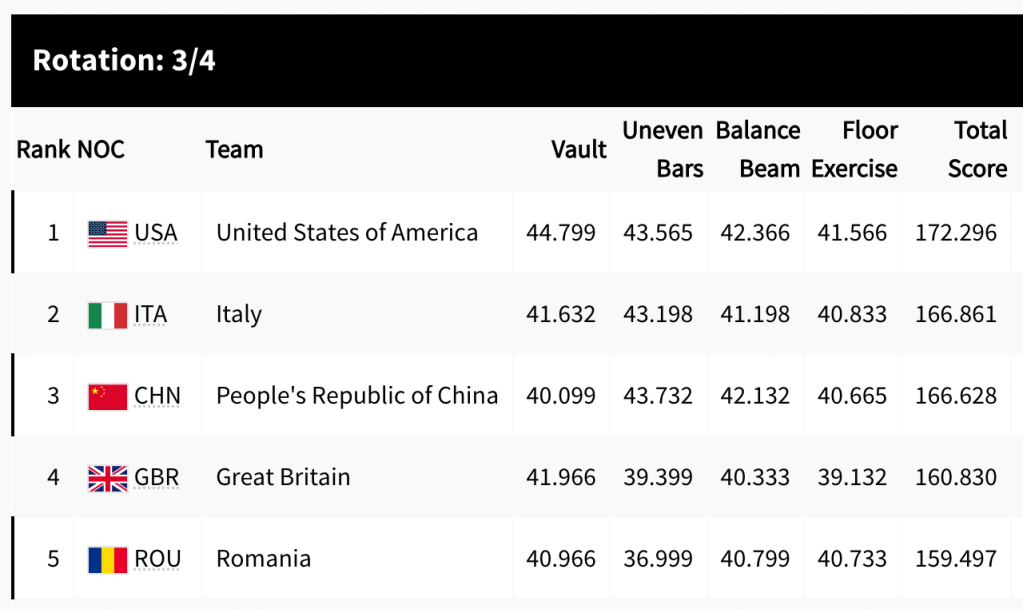Open the USA country code link
This screenshot has height=609, width=1023.
pos(156,233)
